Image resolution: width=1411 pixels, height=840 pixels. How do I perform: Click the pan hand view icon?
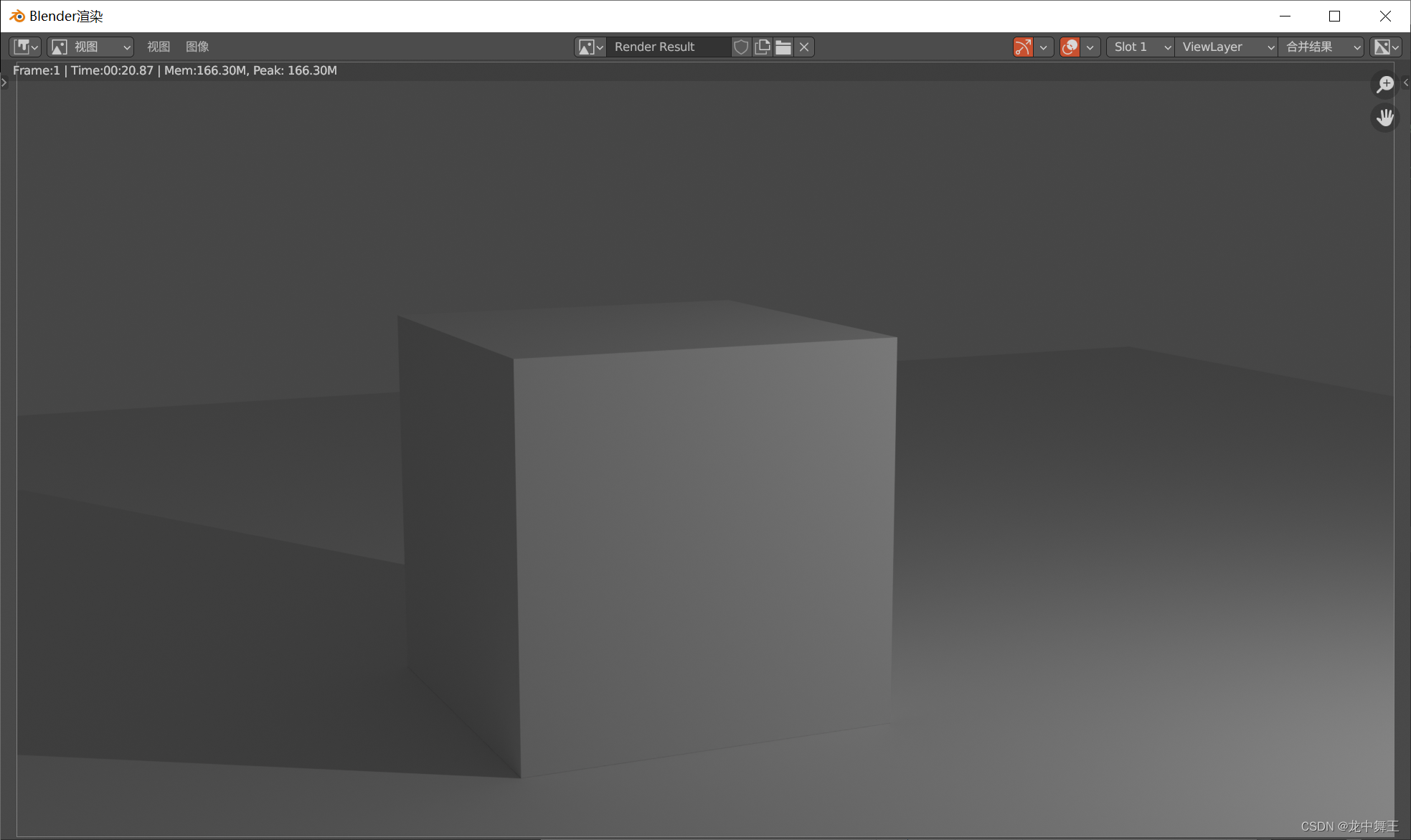(1384, 117)
